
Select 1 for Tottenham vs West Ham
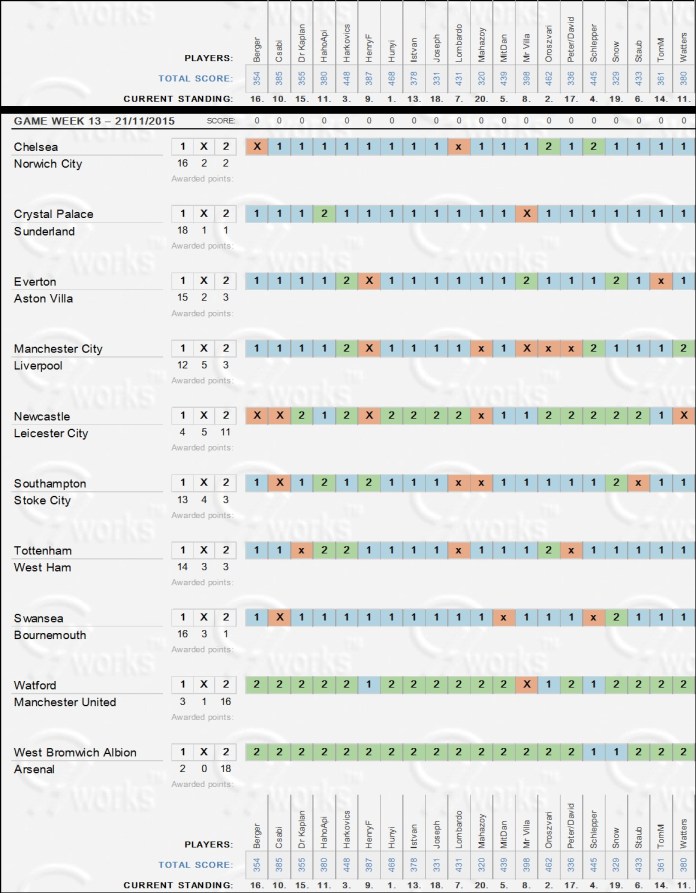(x=182, y=550)
